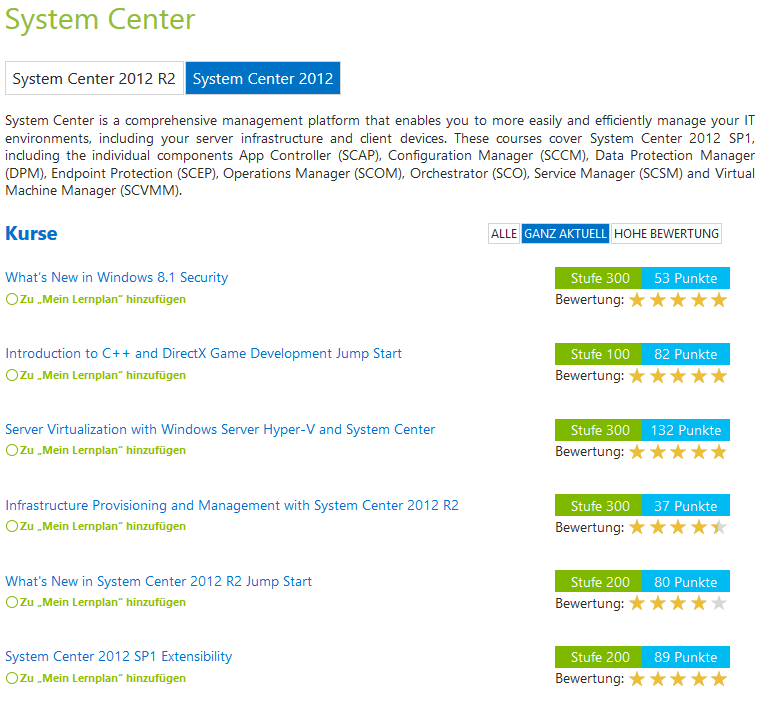This screenshot has width=769, height=714.
Task: Click the 82 Punkte badge
Action: 686,354
